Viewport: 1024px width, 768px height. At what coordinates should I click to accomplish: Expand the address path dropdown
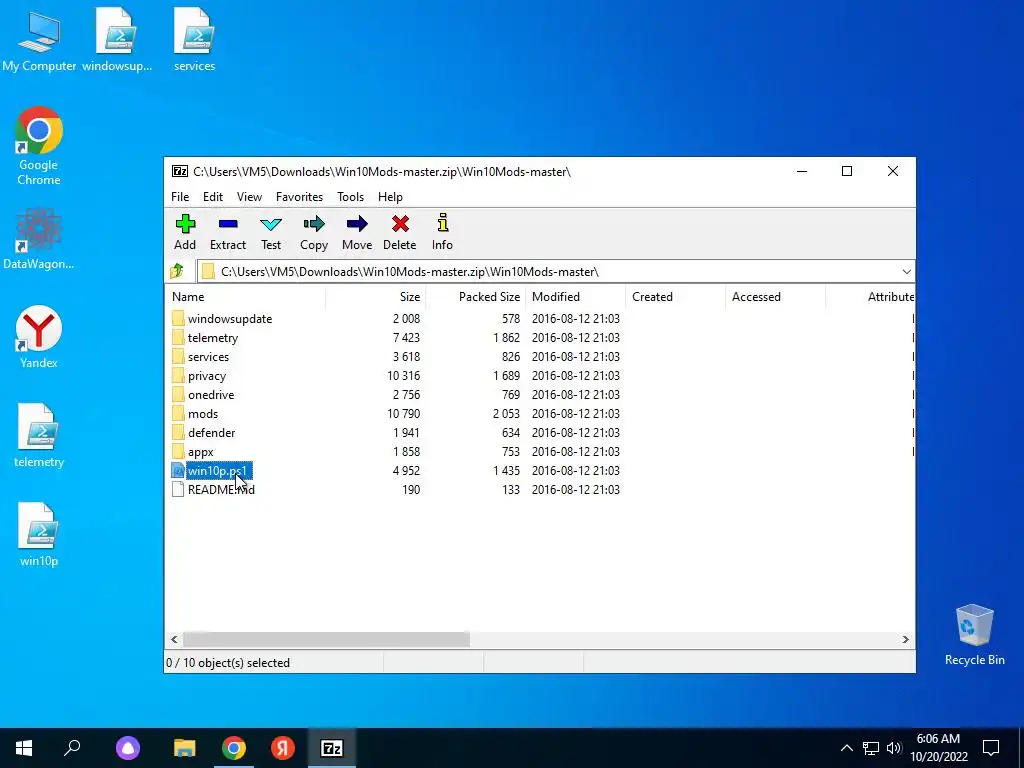click(x=906, y=272)
